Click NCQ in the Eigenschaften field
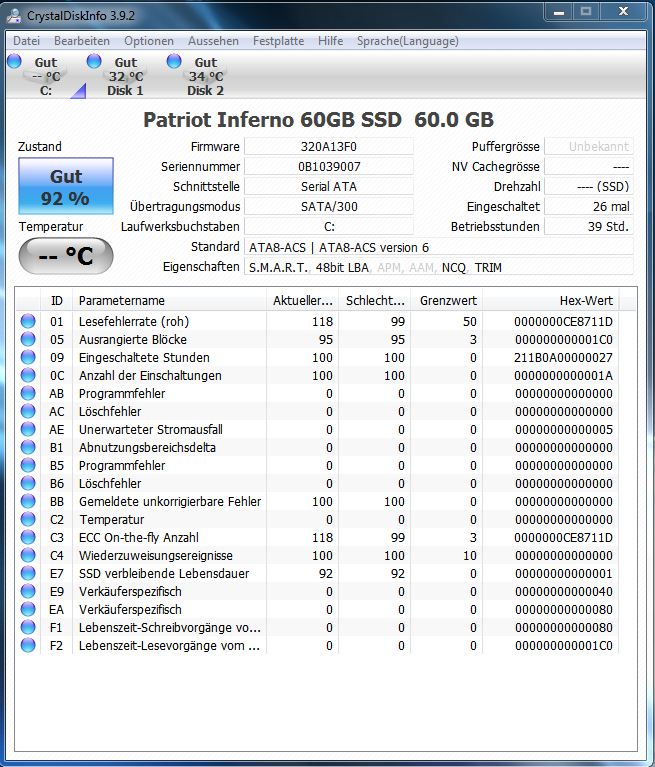This screenshot has width=655, height=767. click(x=453, y=268)
